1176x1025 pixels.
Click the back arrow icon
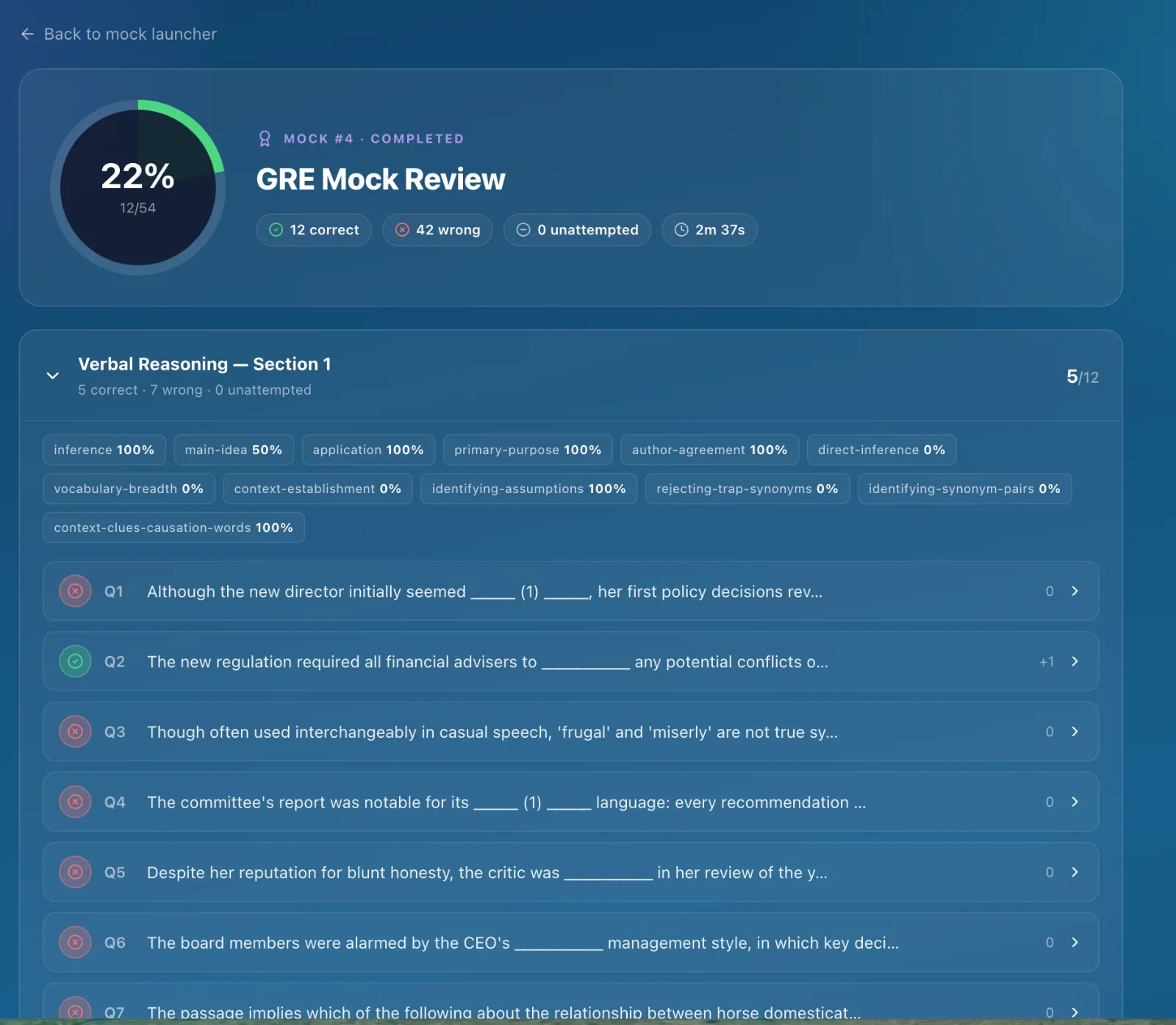click(x=27, y=34)
